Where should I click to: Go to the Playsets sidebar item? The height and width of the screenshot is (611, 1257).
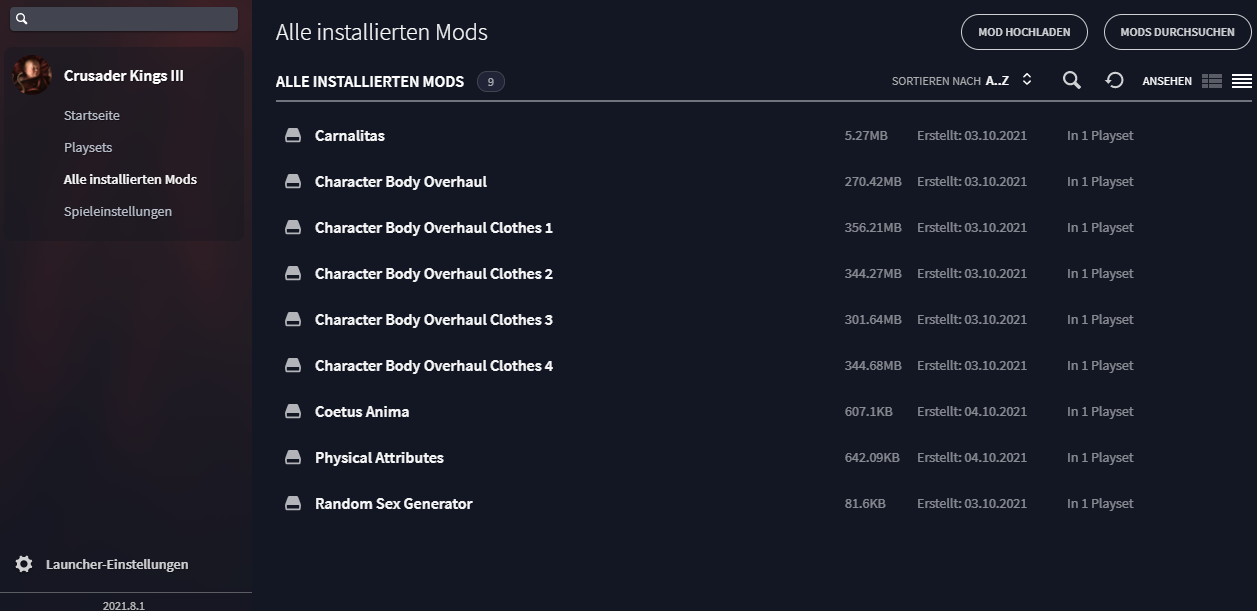click(x=88, y=147)
